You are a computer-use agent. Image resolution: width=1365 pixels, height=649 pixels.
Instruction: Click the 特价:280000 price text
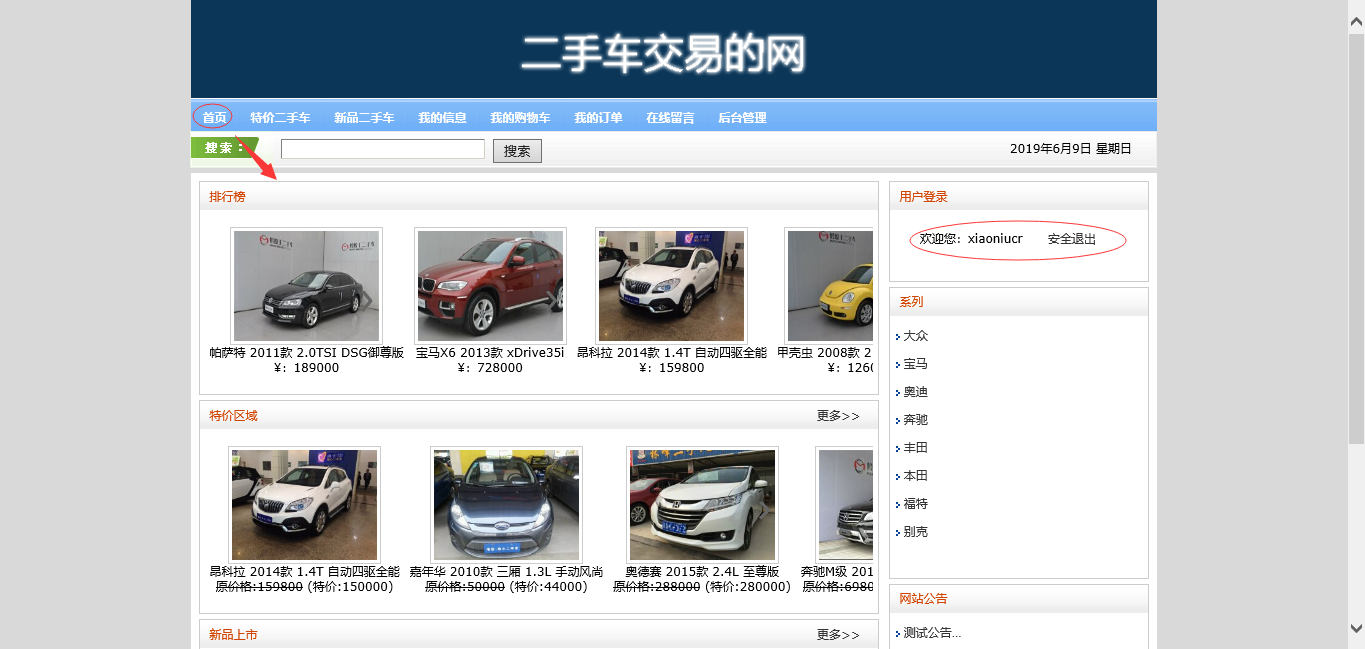(x=747, y=587)
